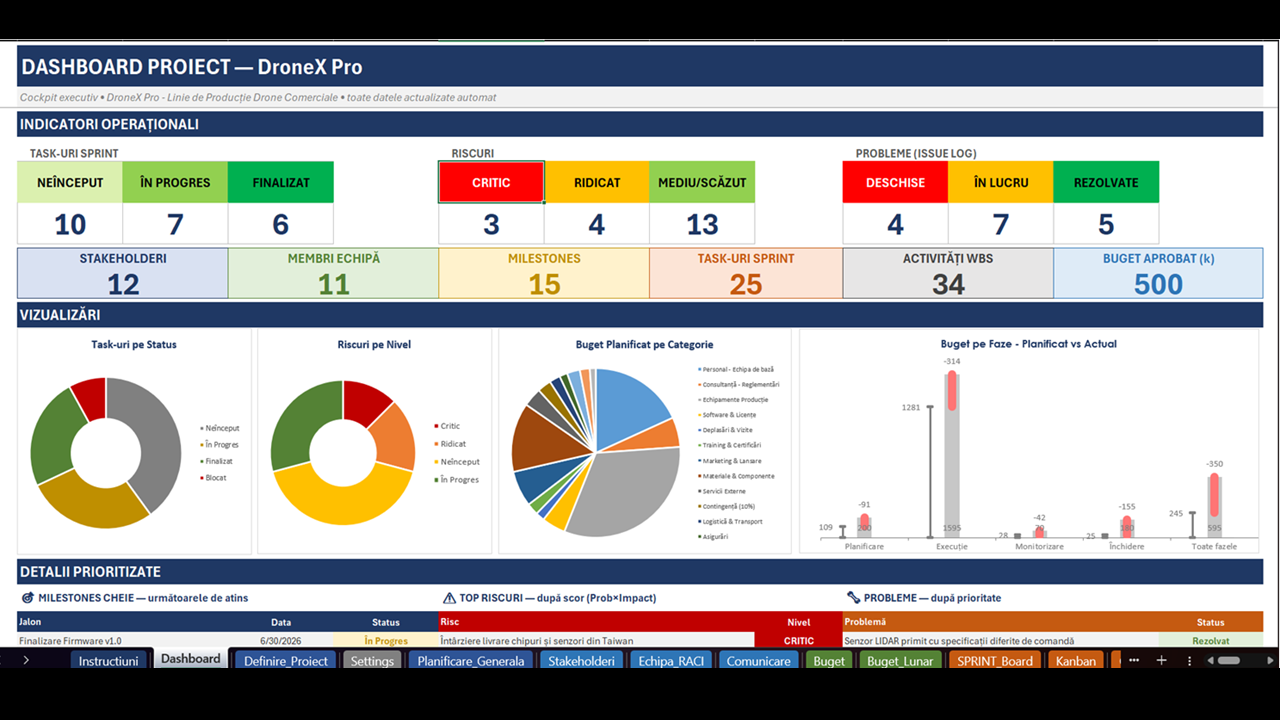Select the Task-uri pe Status donut chart
Viewport: 1280px width, 720px height.
(134, 442)
